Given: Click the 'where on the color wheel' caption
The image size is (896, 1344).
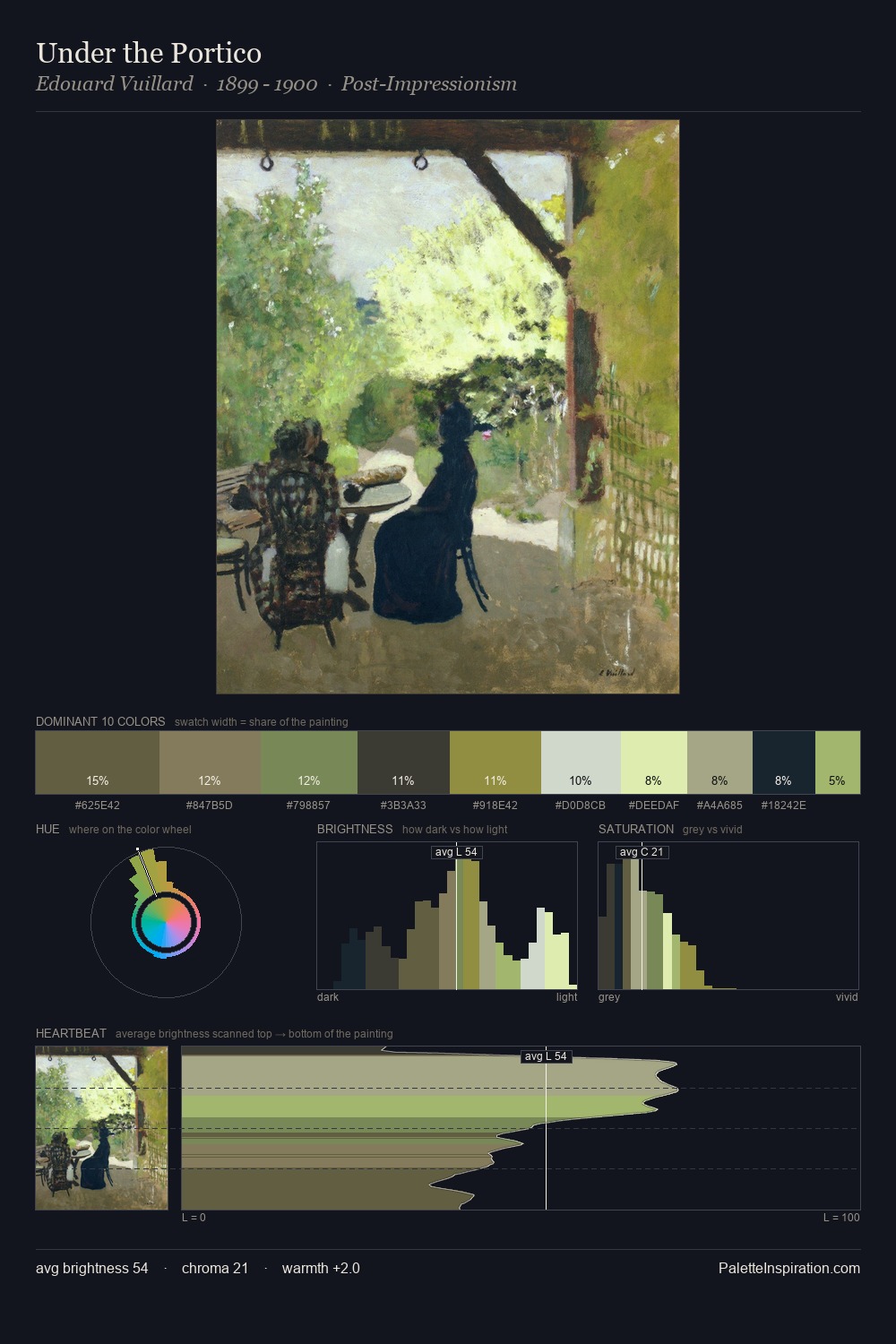Looking at the screenshot, I should click(x=130, y=830).
